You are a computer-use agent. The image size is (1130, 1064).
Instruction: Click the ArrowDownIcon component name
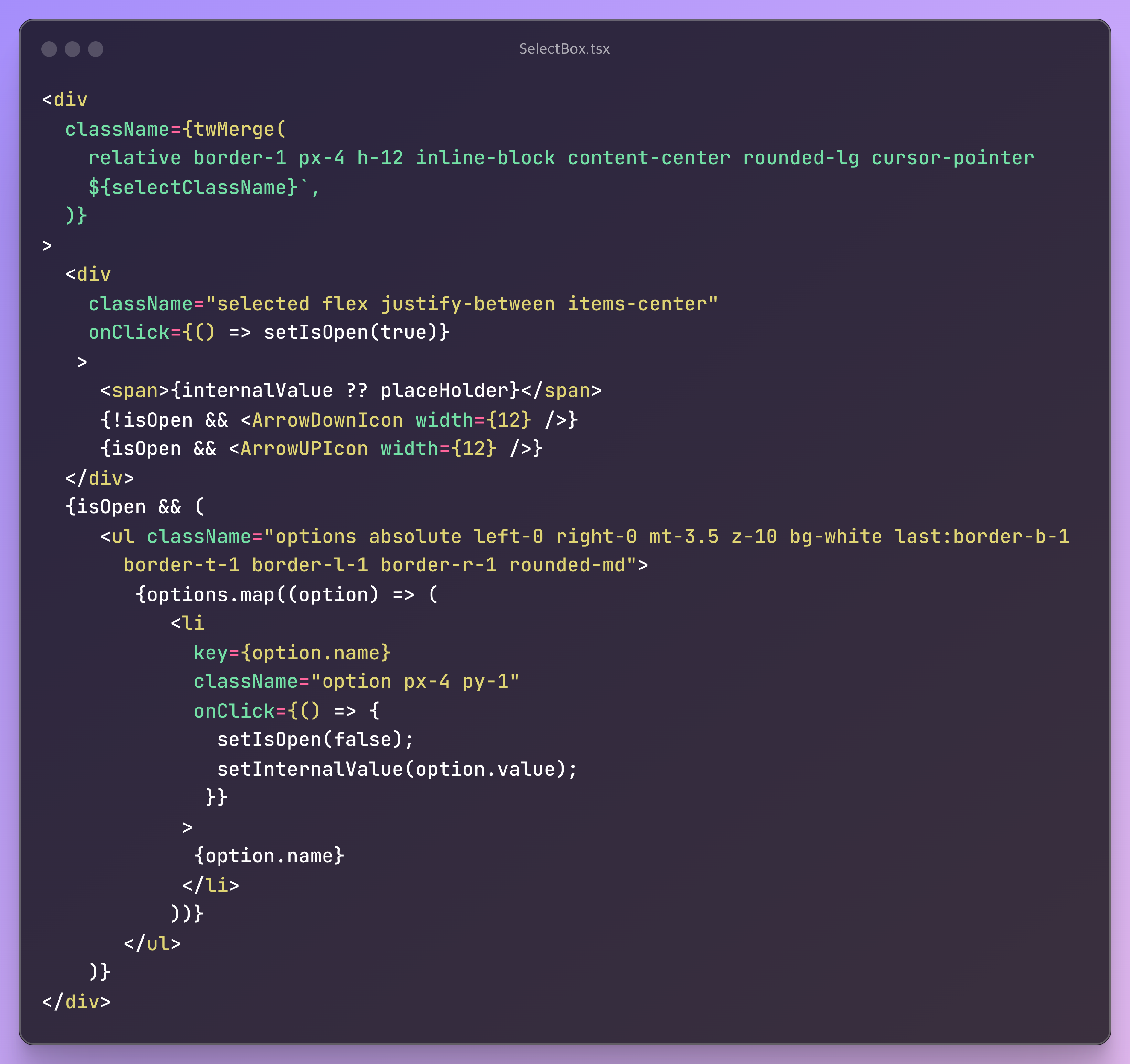point(327,420)
